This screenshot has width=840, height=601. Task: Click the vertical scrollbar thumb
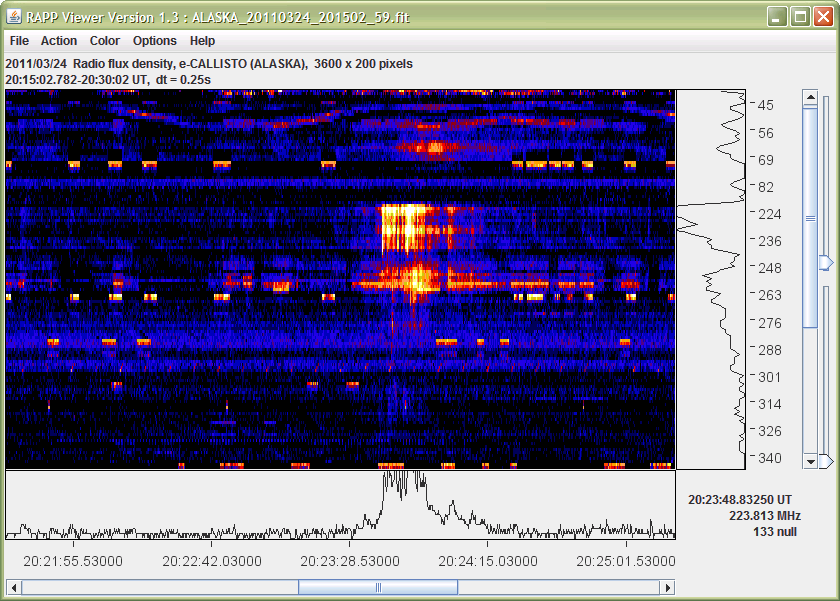coord(810,218)
